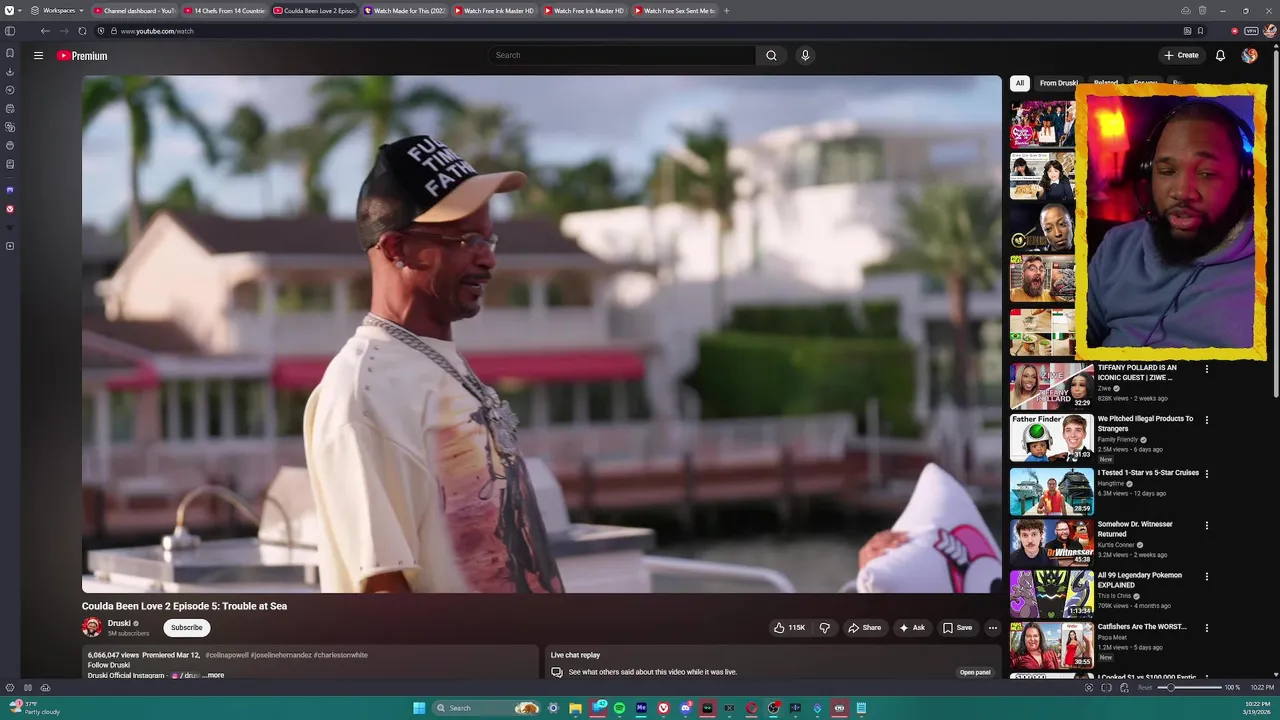This screenshot has width=1280, height=720.
Task: Click the #joselinehernandez hashtag
Action: (281, 655)
